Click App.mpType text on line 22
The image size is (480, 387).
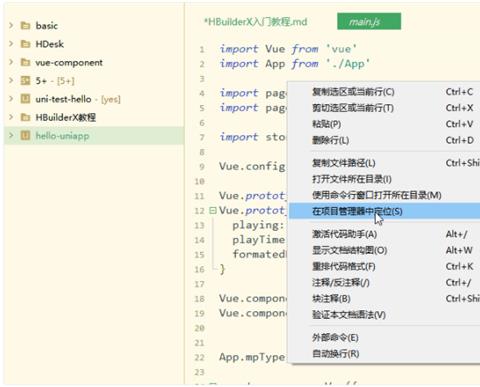(252, 357)
